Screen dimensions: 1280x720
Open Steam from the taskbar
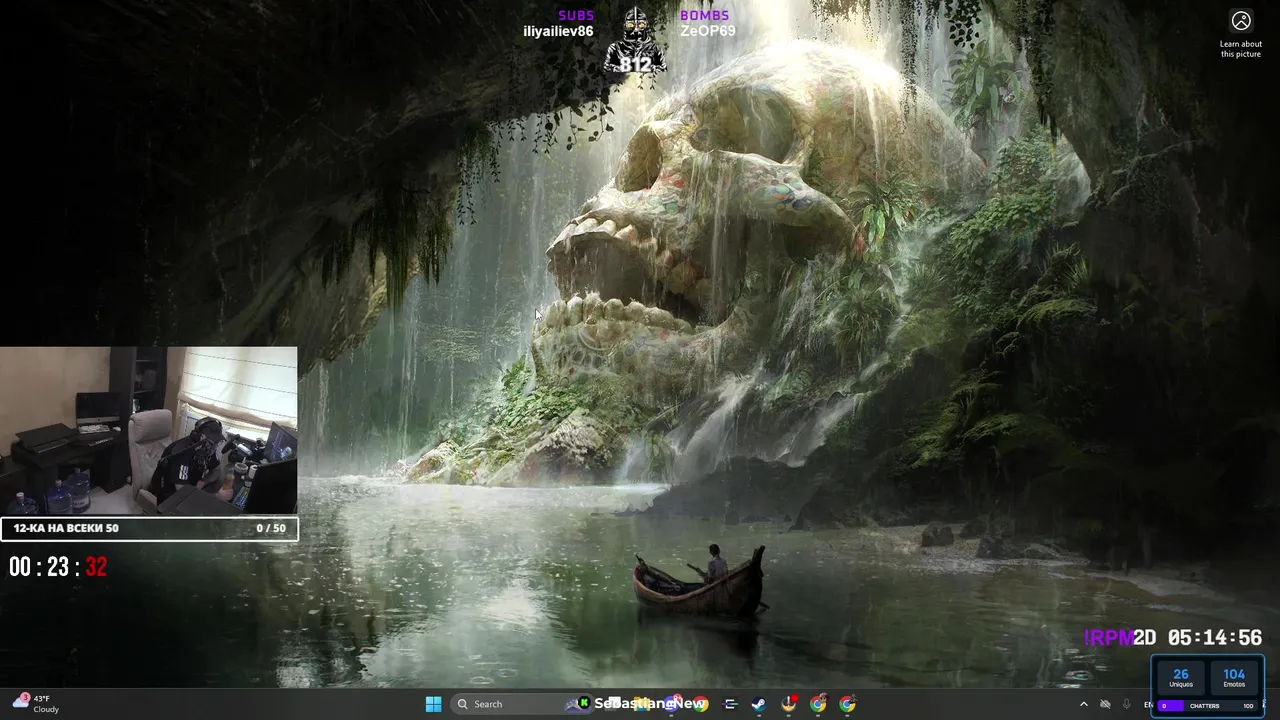[x=758, y=704]
